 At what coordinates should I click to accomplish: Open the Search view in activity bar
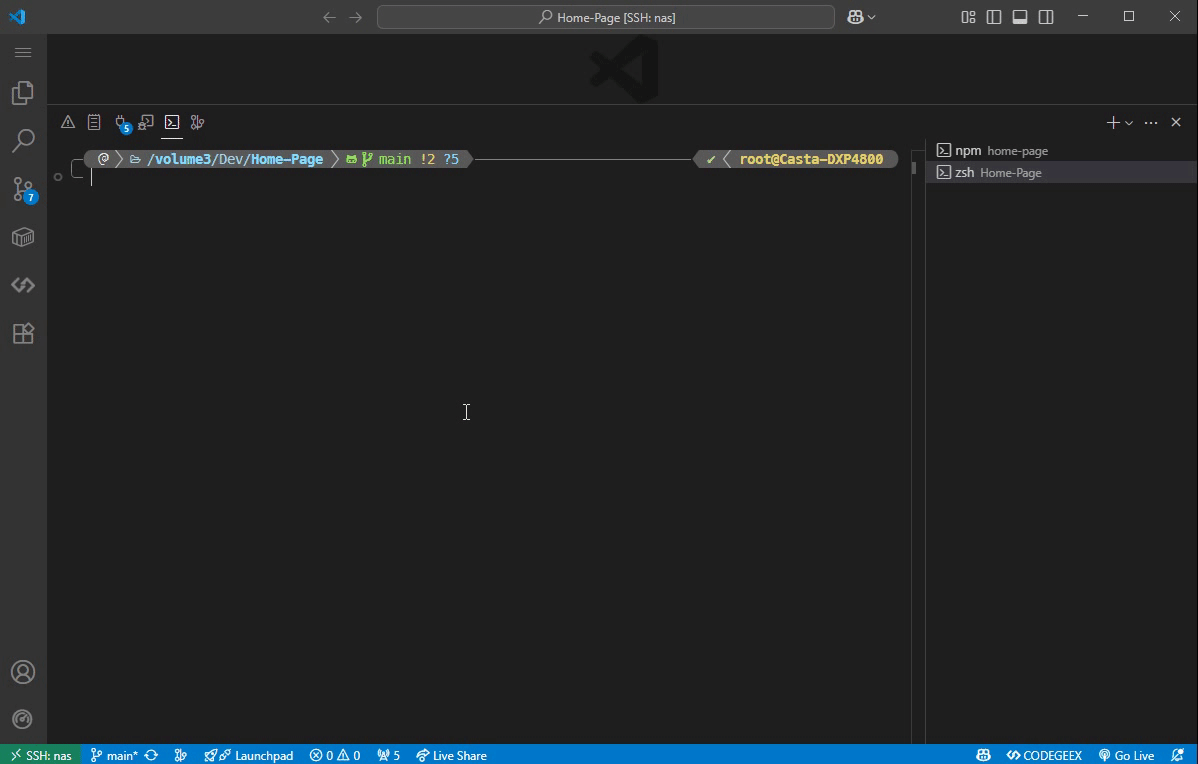pos(23,141)
